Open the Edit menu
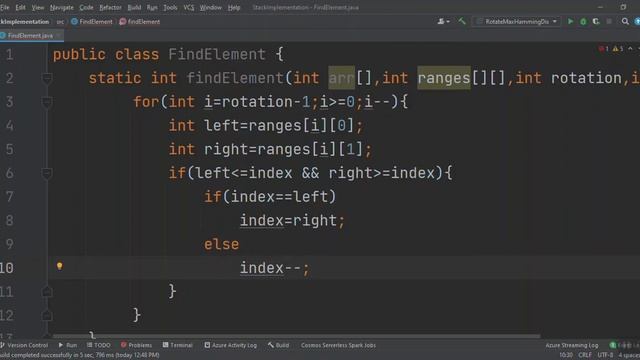Screen dimensions: 640x360 (x=20, y=7)
